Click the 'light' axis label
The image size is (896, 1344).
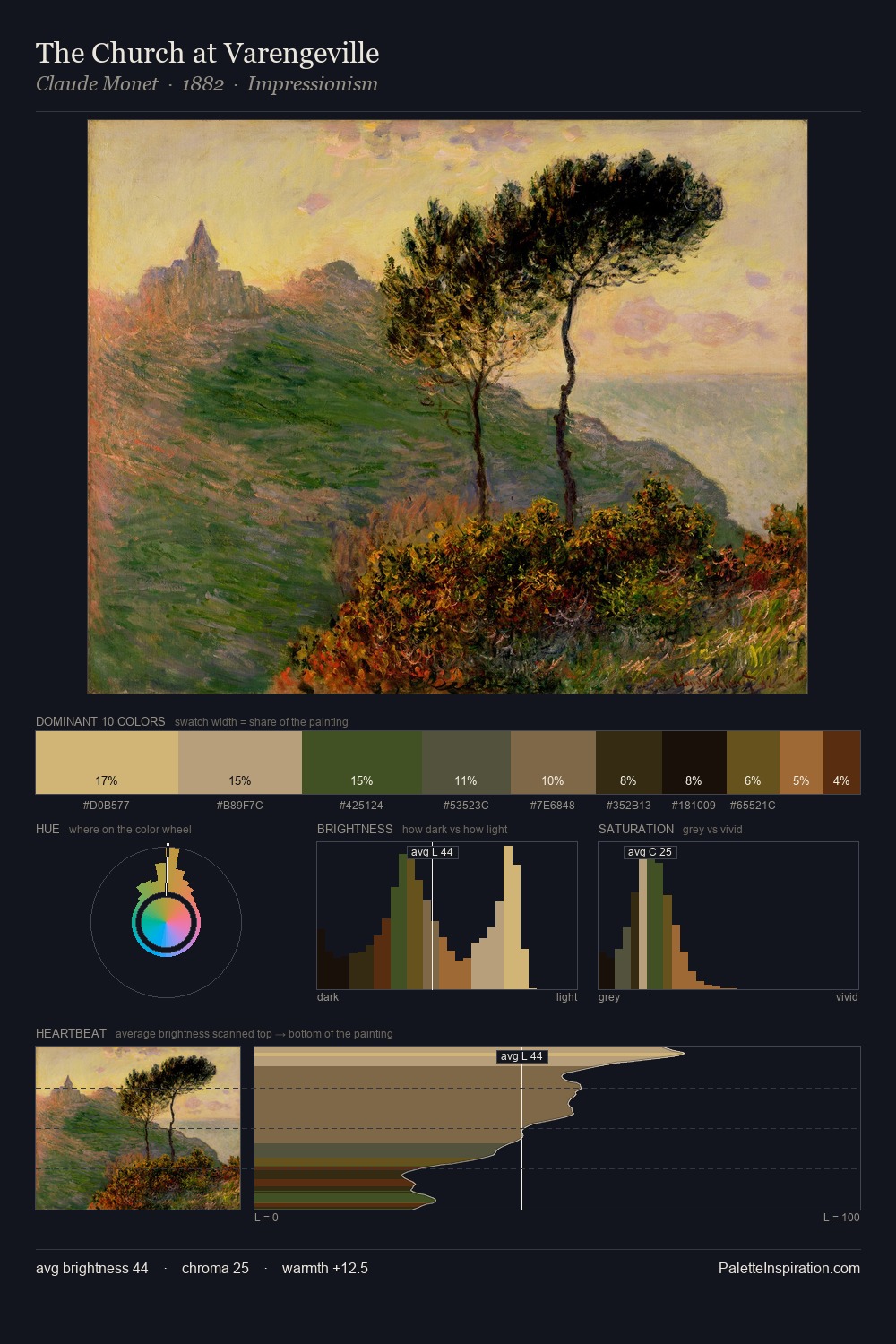(566, 996)
